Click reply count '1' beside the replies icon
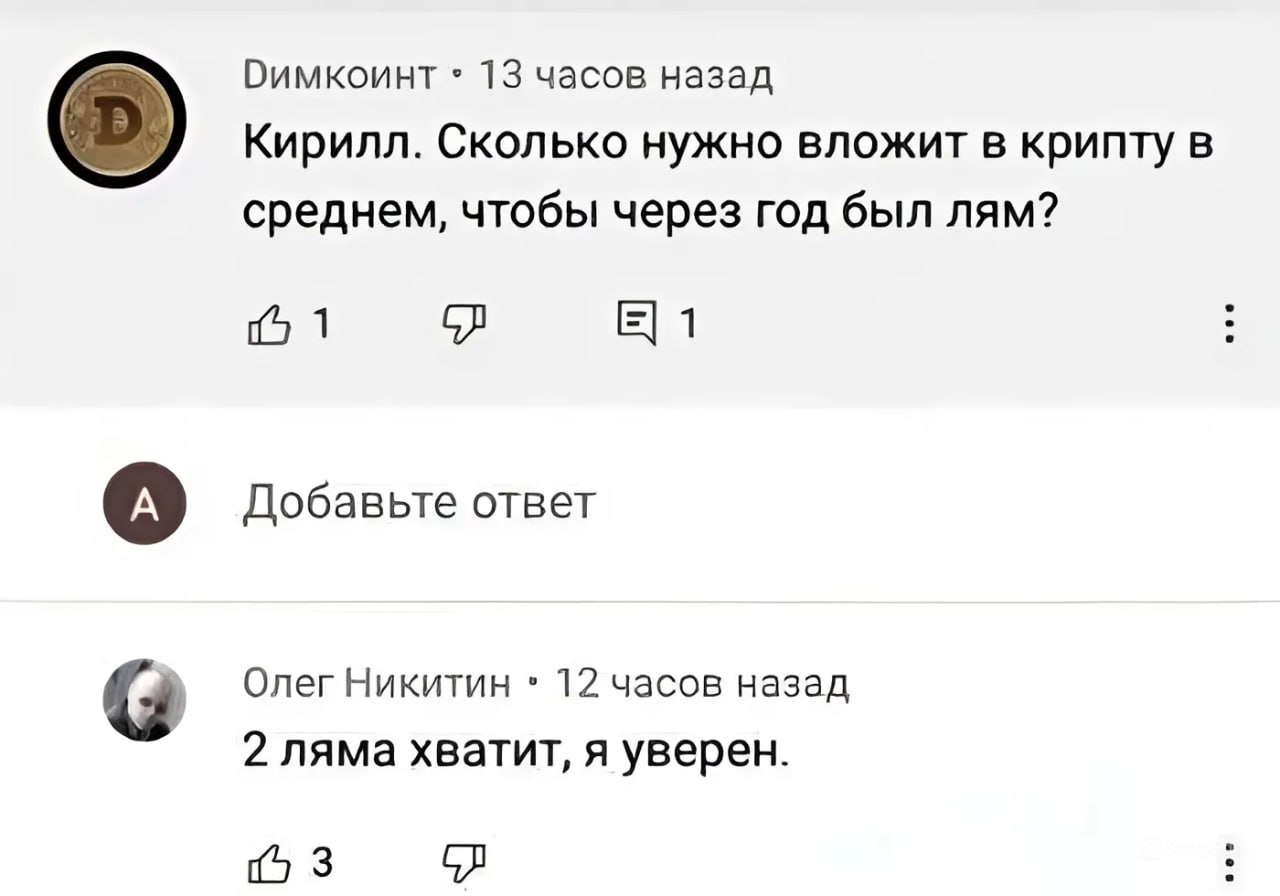This screenshot has height=896, width=1280. click(x=686, y=326)
